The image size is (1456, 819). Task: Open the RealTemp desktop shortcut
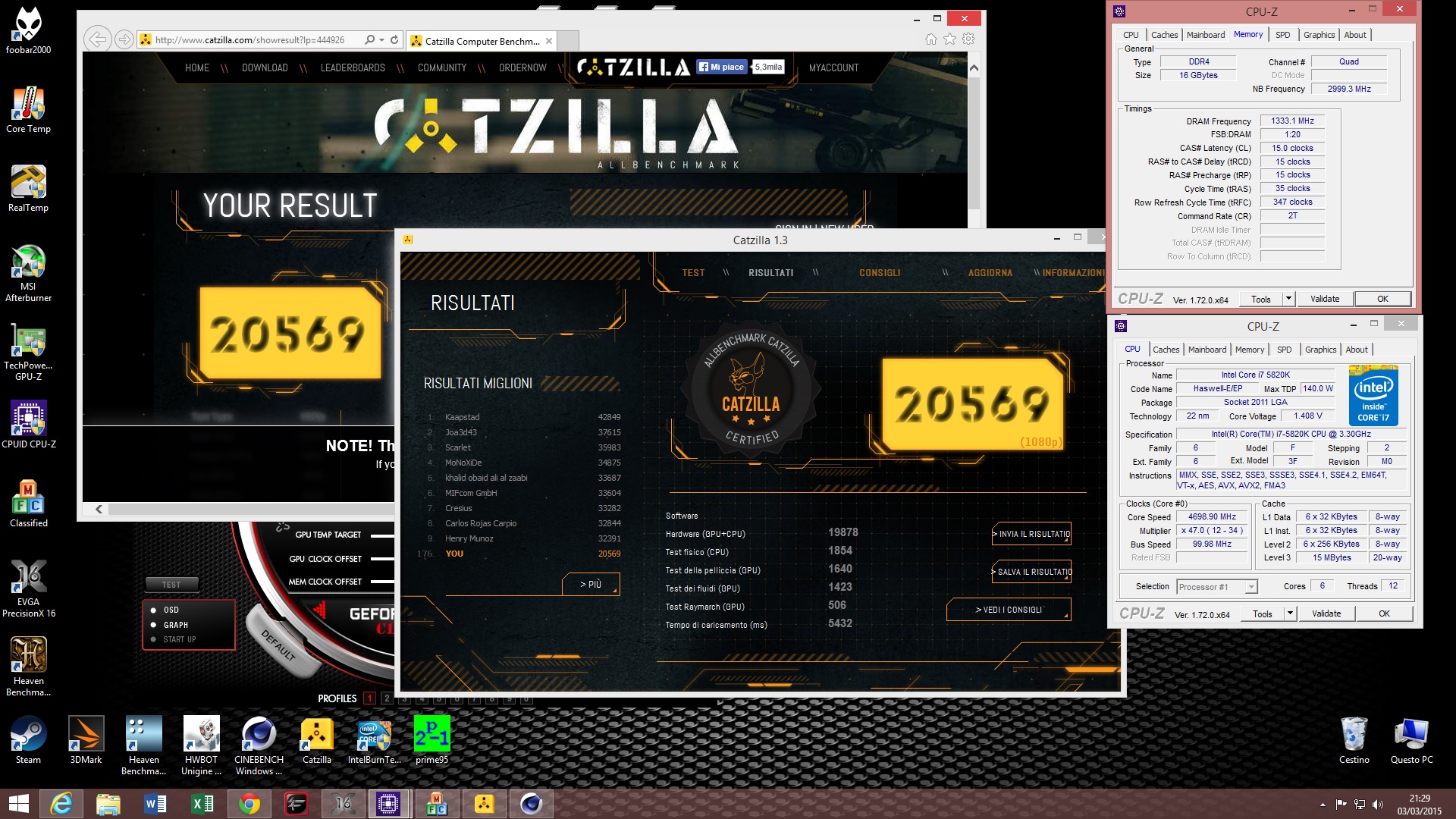pyautogui.click(x=29, y=189)
